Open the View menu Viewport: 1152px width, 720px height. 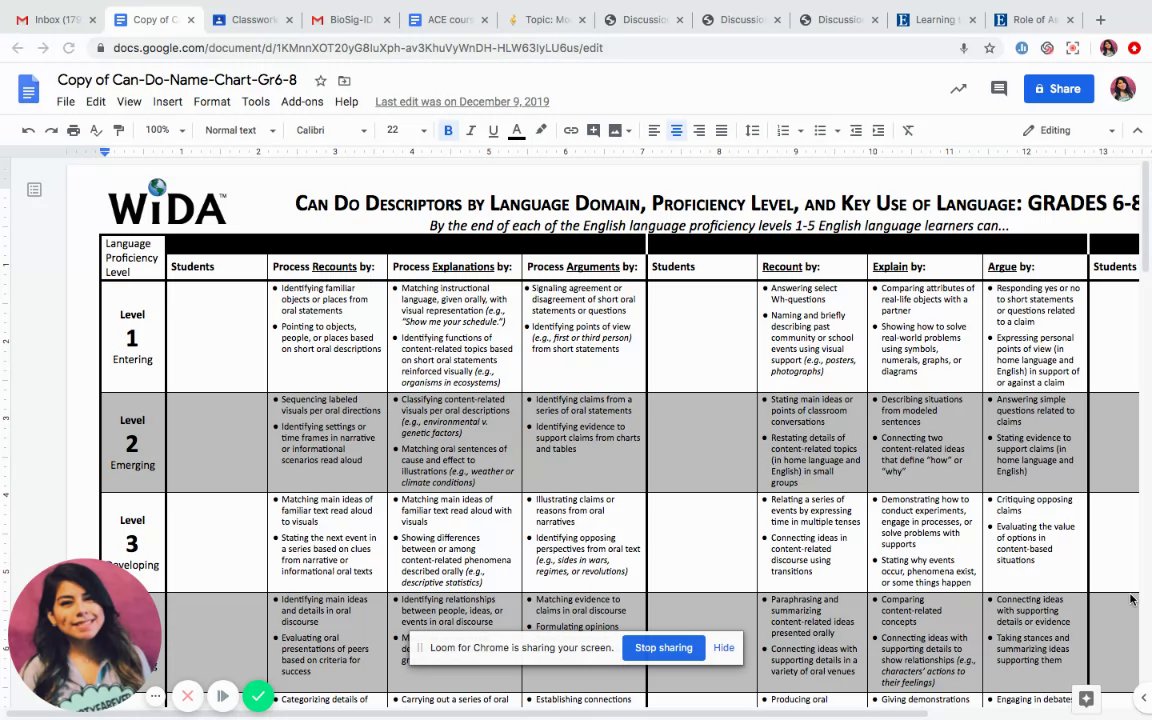(x=129, y=101)
